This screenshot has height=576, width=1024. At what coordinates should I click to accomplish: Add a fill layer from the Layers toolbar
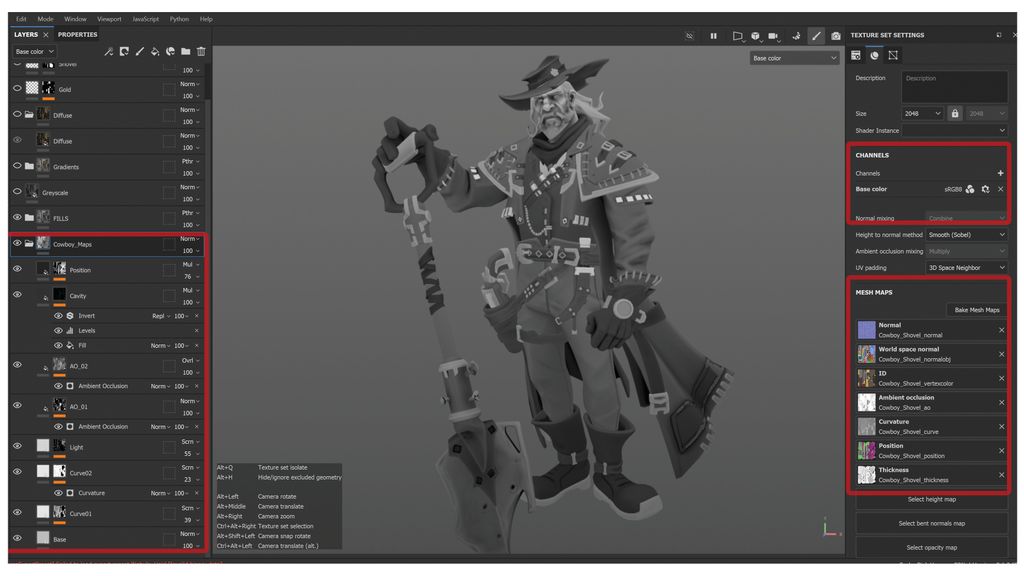(x=155, y=52)
